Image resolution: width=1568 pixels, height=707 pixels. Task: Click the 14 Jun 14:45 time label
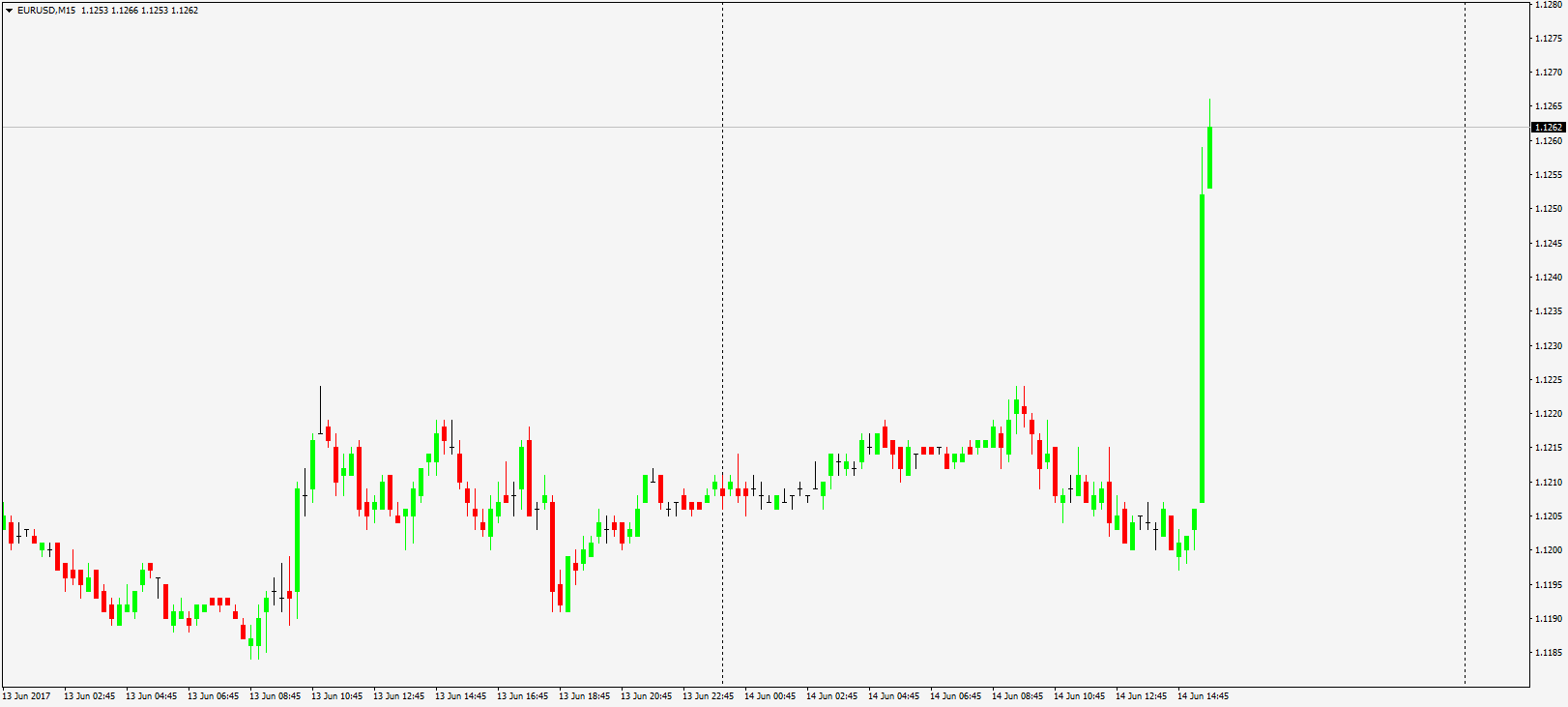[x=1203, y=696]
